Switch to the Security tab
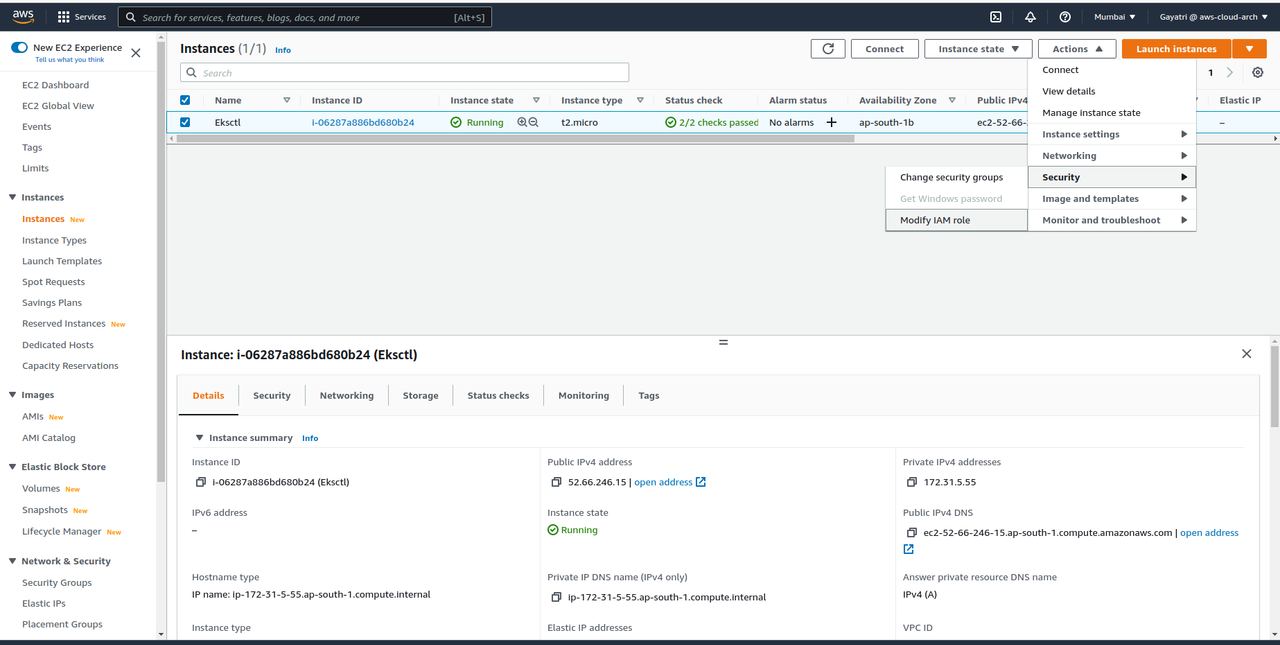Viewport: 1280px width, 645px height. (x=272, y=396)
